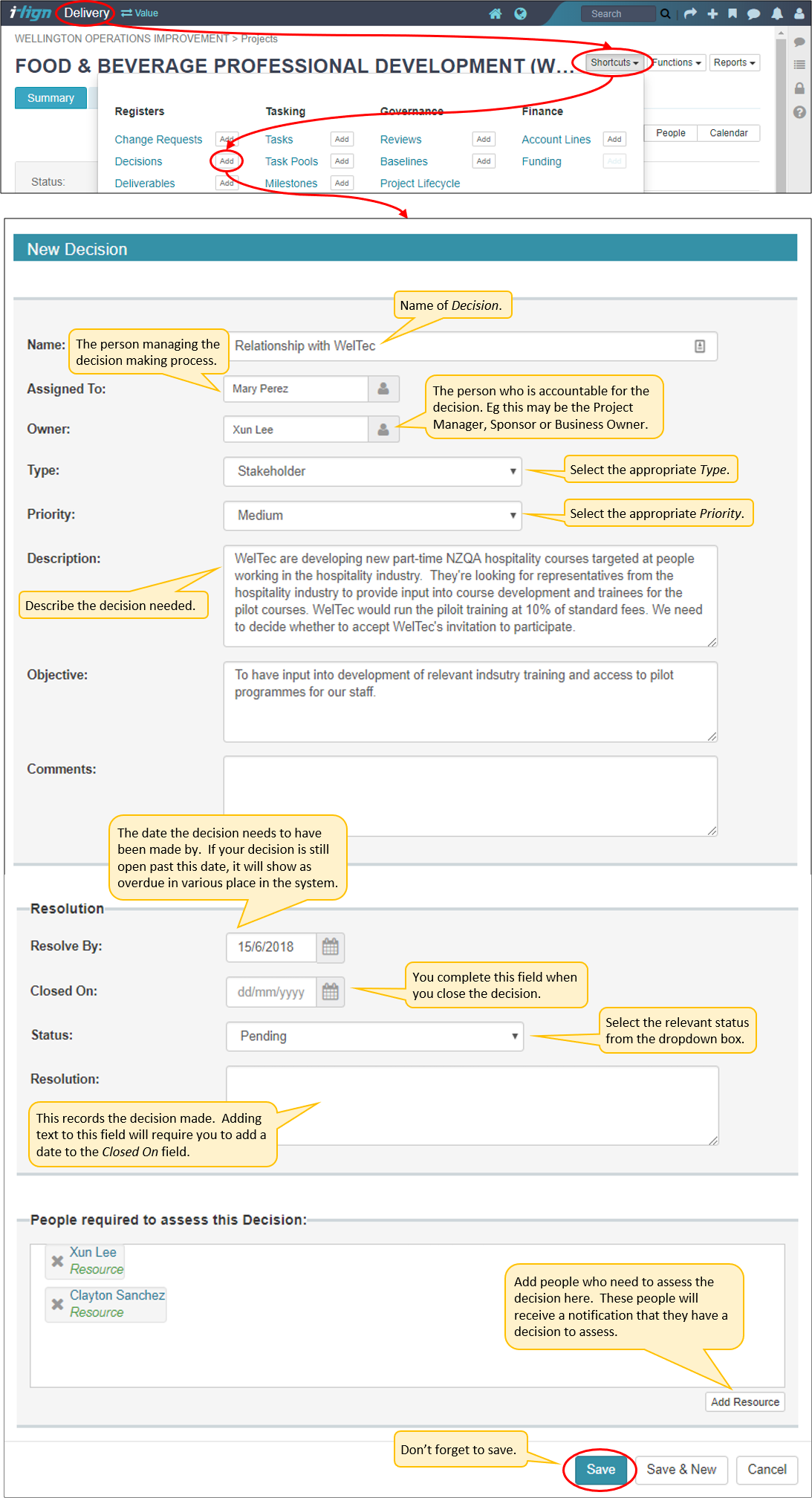Open the Account Lines link
Viewport: 812px width, 1498px height.
click(x=556, y=140)
